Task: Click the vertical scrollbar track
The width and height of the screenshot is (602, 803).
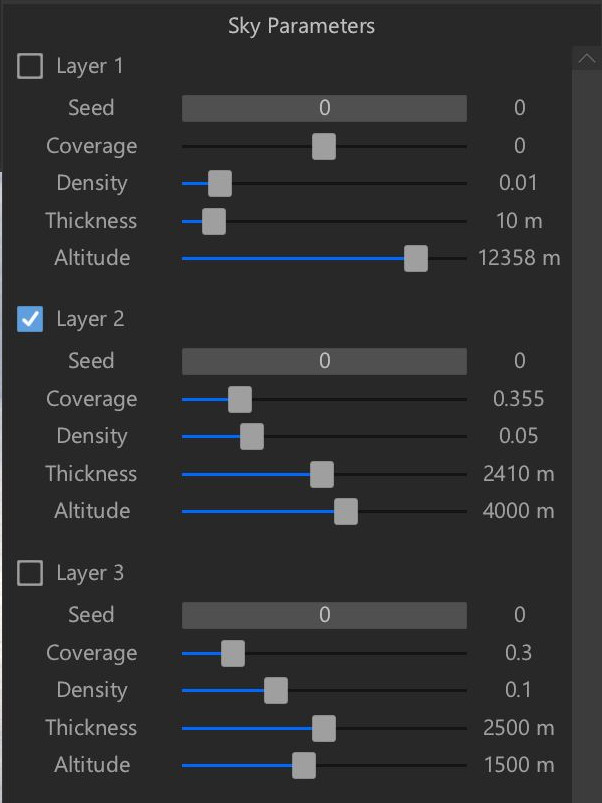Action: pos(587,435)
